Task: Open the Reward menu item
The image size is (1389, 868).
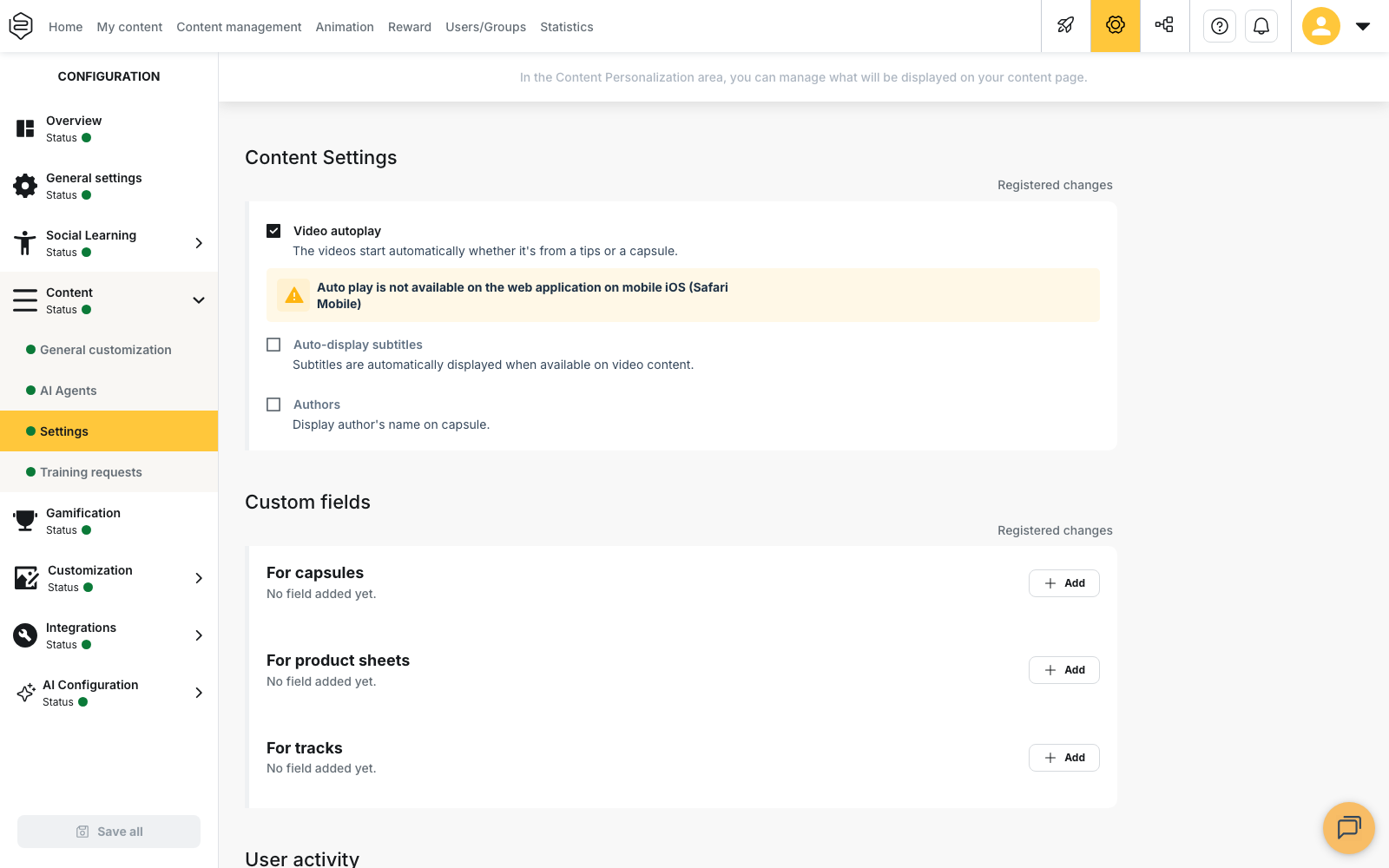Action: pyautogui.click(x=410, y=27)
